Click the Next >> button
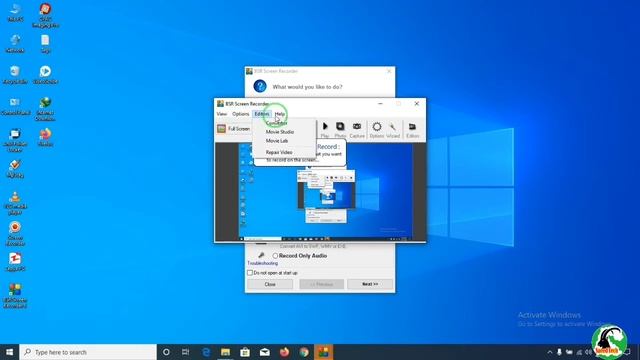The image size is (640, 360). pos(370,284)
